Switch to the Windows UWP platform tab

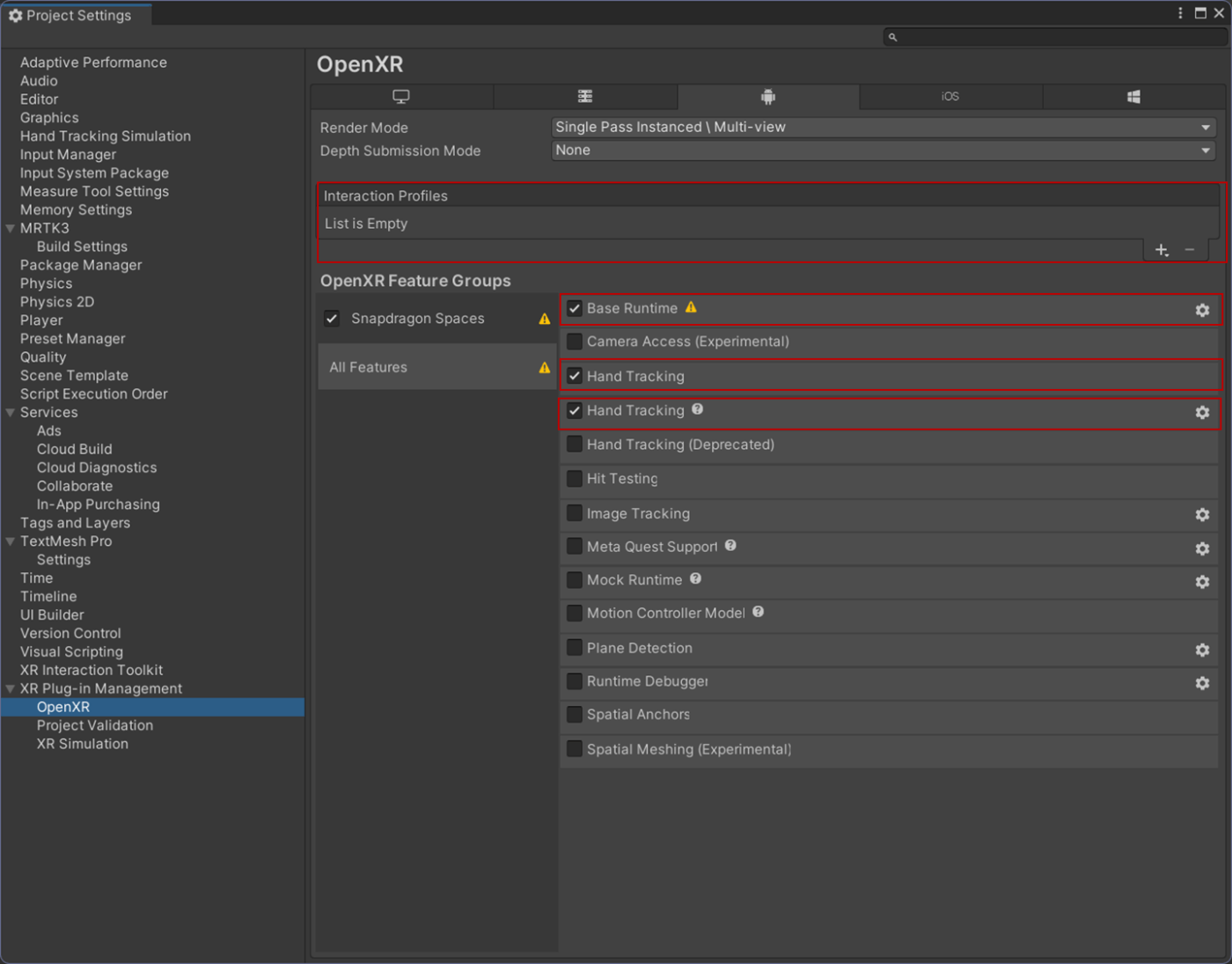pos(1133,97)
